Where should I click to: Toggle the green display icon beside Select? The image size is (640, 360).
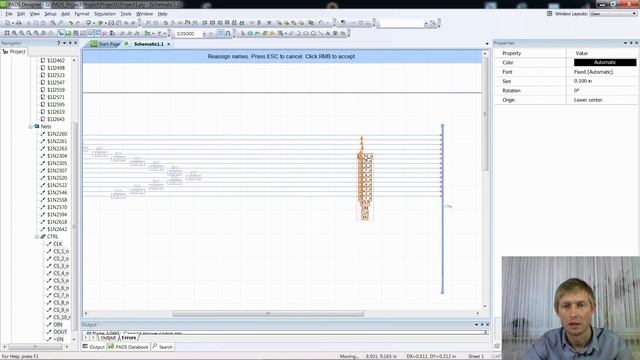point(68,33)
